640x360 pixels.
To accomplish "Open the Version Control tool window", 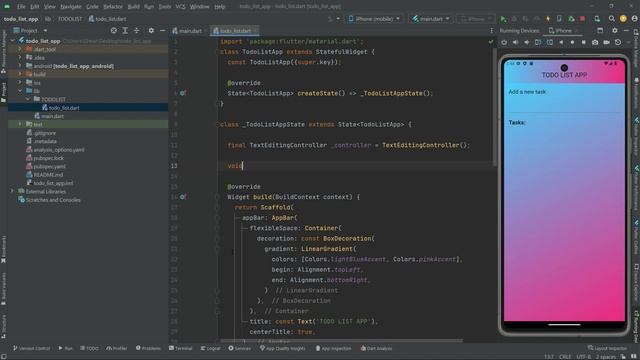I will tap(31, 348).
